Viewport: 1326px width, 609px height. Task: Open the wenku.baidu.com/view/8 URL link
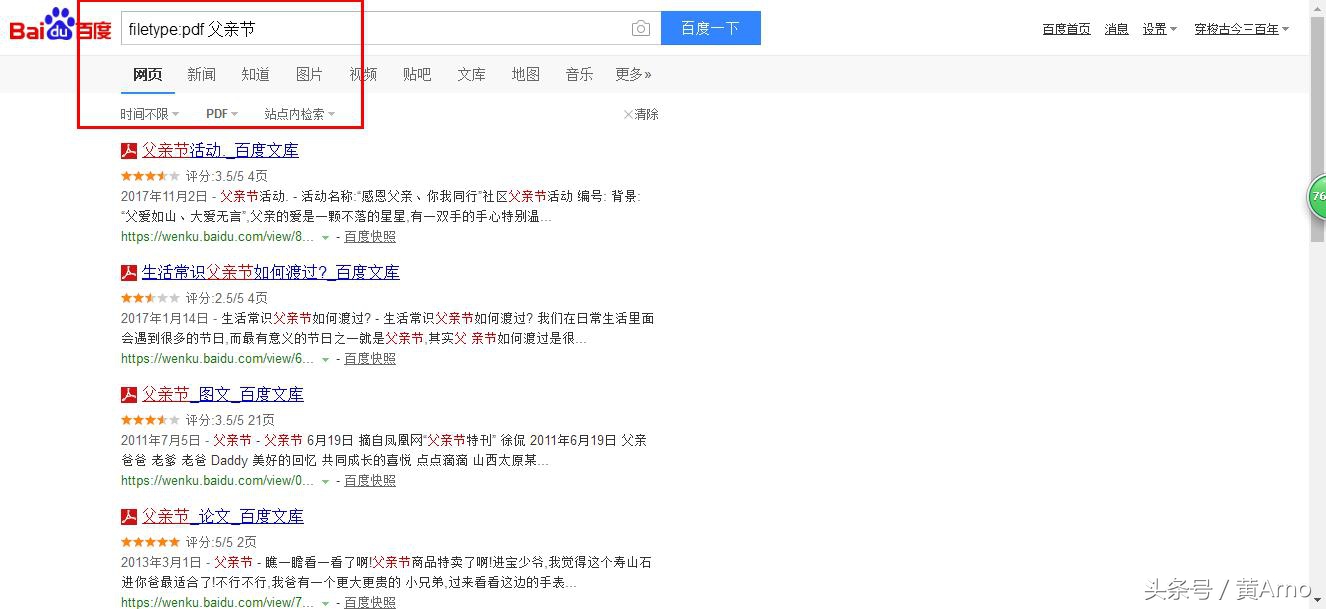218,237
